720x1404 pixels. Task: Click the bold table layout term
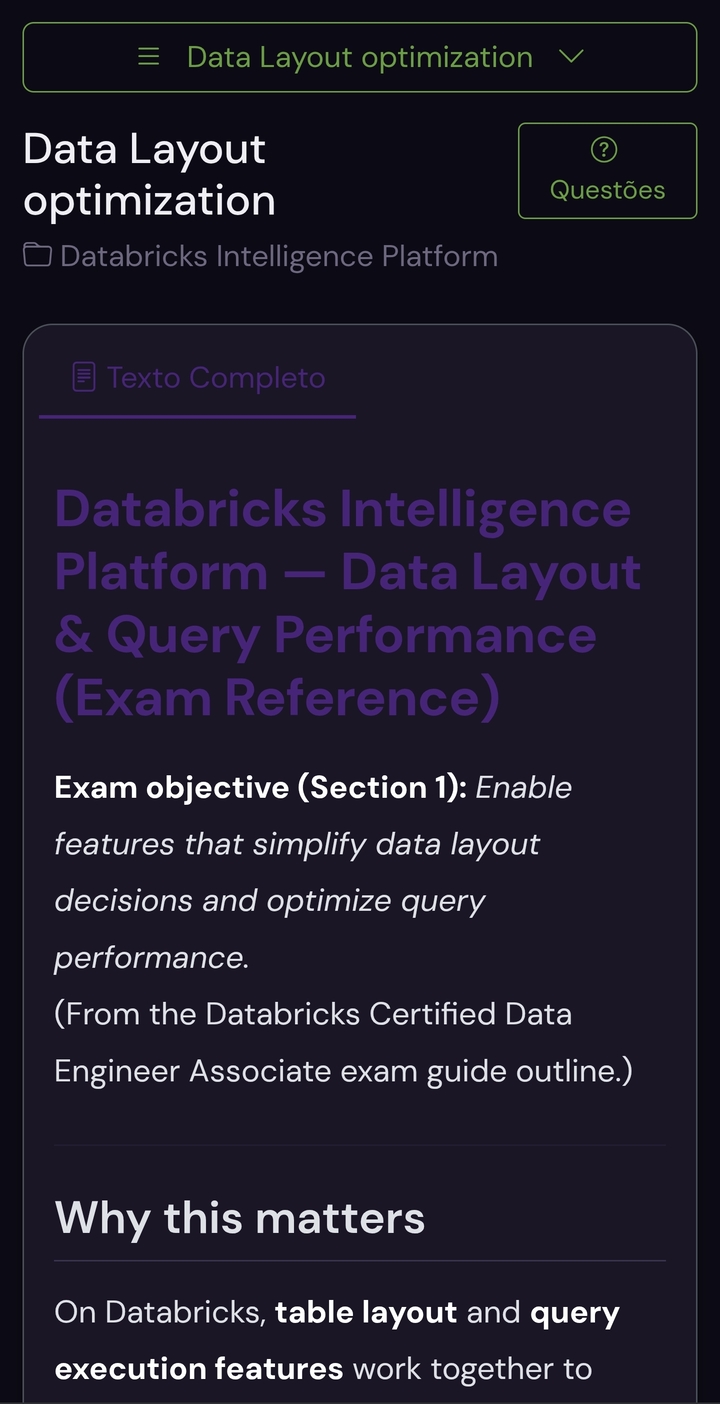[x=366, y=1312]
